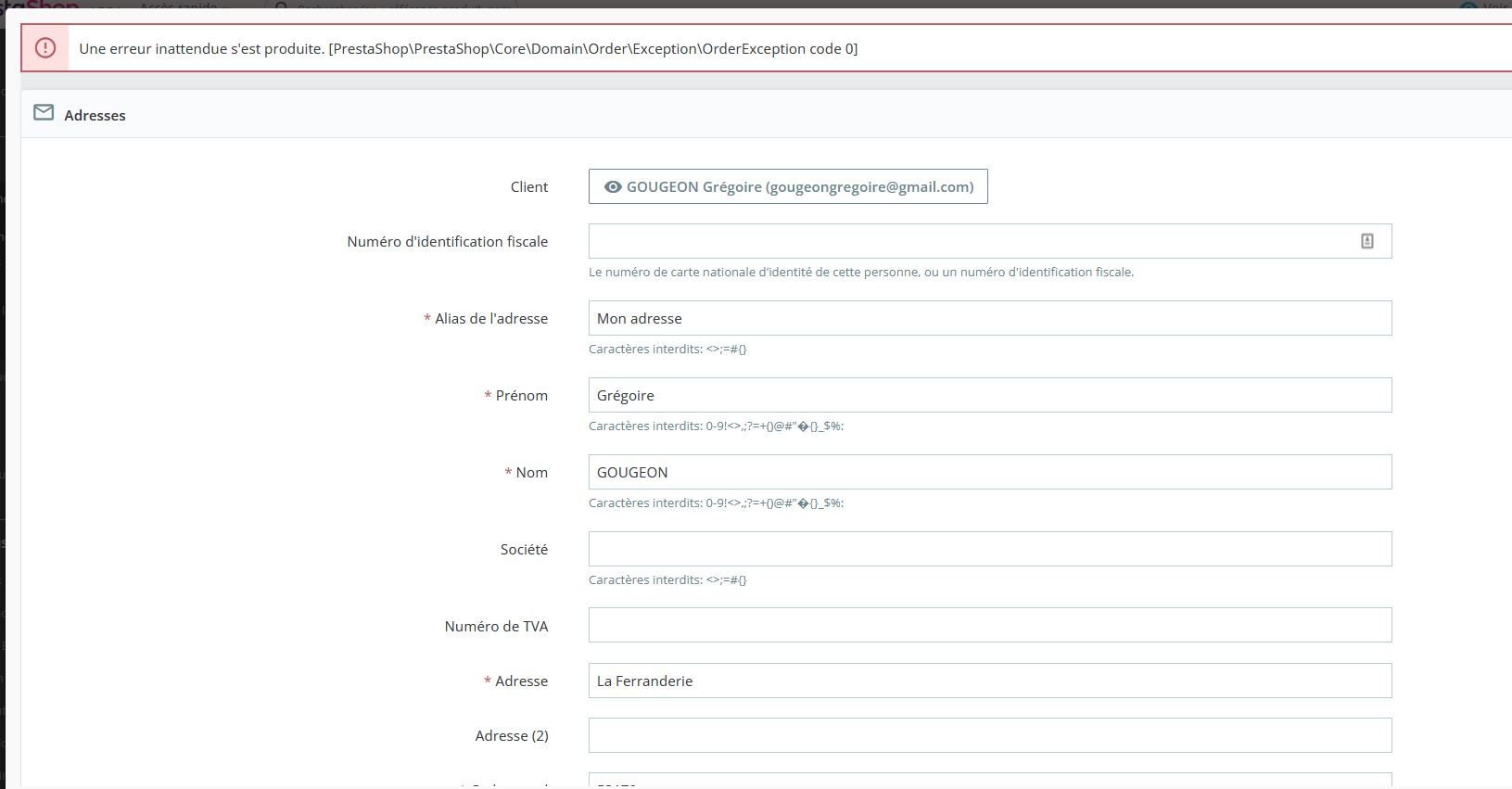Click the contact card icon in the fiscal ID field

[x=1366, y=241]
